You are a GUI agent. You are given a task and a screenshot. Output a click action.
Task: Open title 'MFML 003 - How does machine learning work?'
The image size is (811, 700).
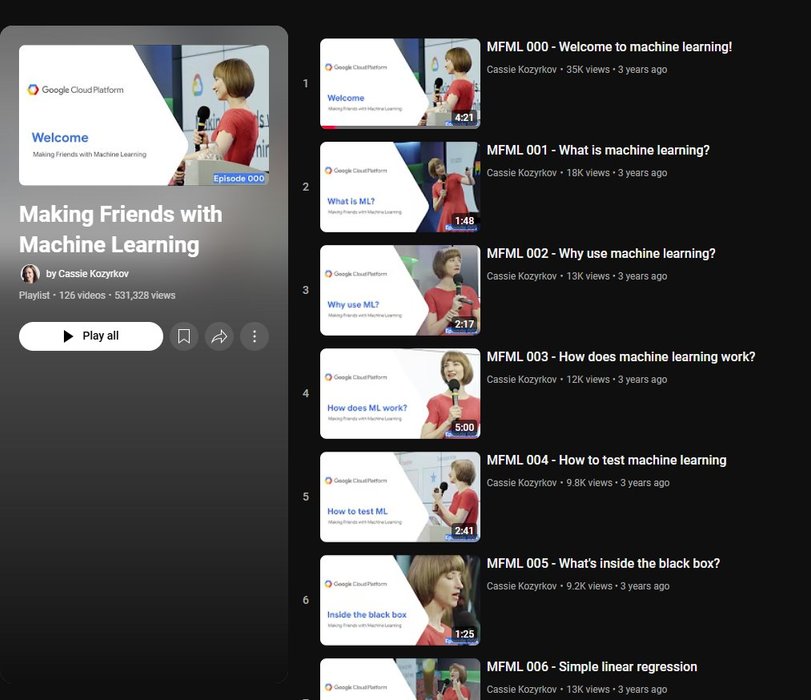click(x=621, y=357)
